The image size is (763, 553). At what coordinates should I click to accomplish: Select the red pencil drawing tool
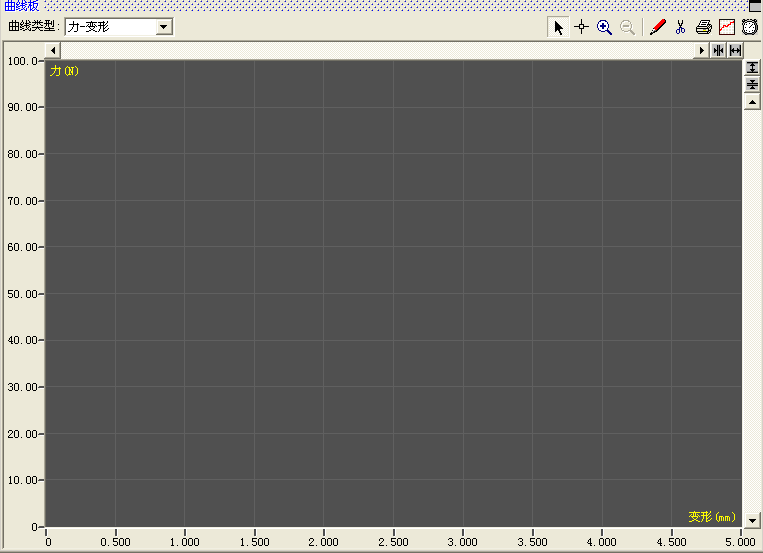tap(657, 27)
